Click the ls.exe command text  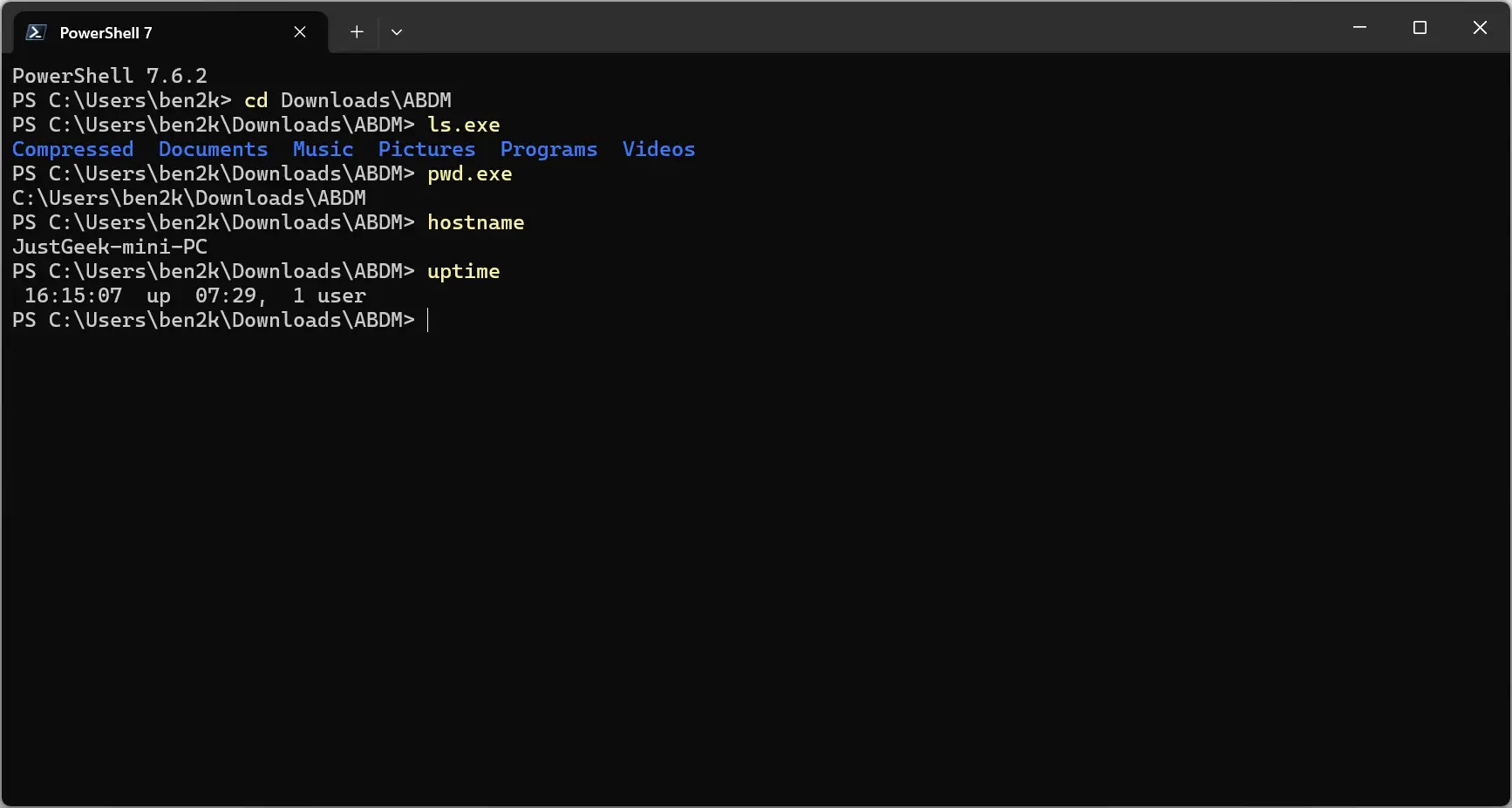pos(464,126)
